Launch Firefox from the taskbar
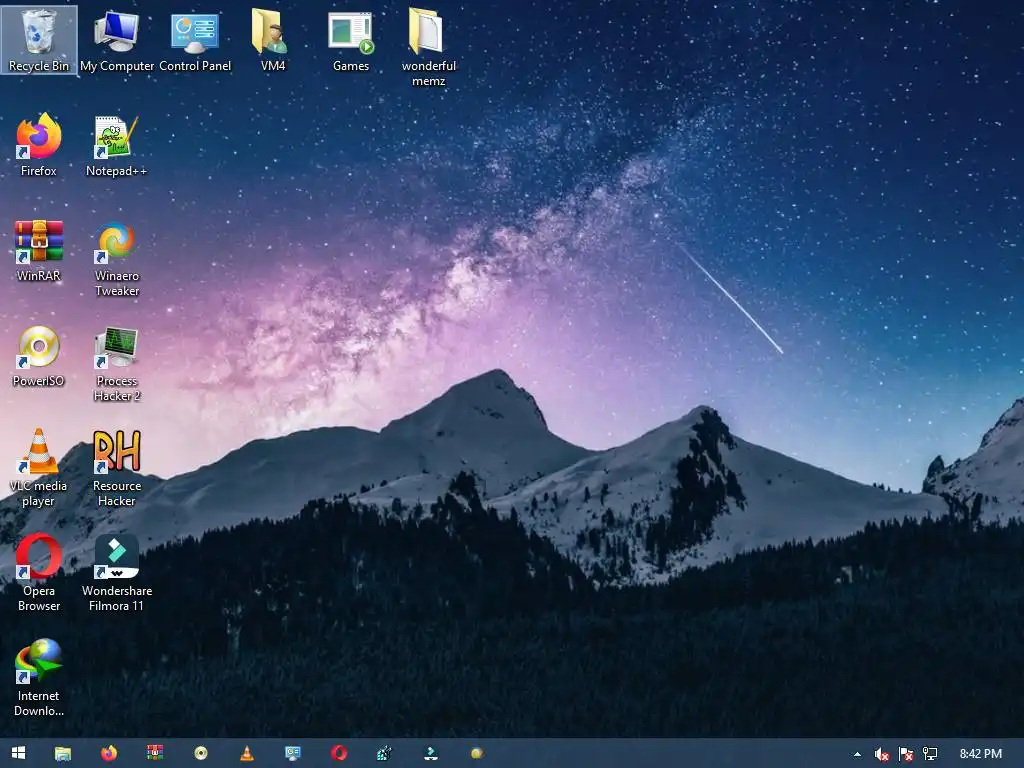The width and height of the screenshot is (1024, 768). point(109,753)
